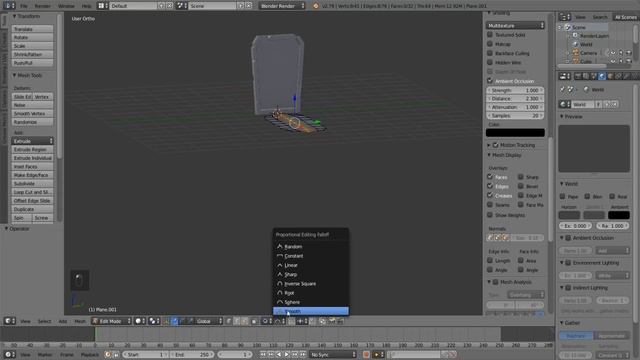The image size is (640, 360).
Task: Click the Smooth Vertex button
Action: tap(32, 113)
